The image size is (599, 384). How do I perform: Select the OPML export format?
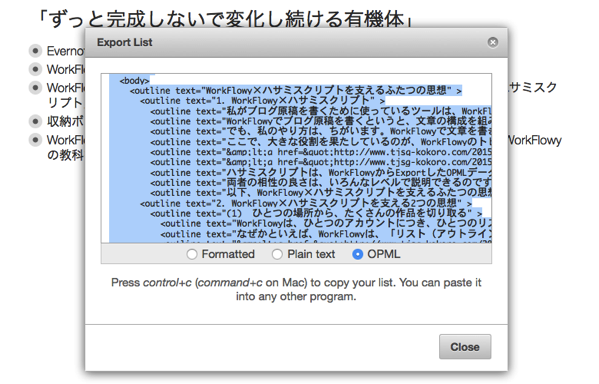[x=358, y=254]
